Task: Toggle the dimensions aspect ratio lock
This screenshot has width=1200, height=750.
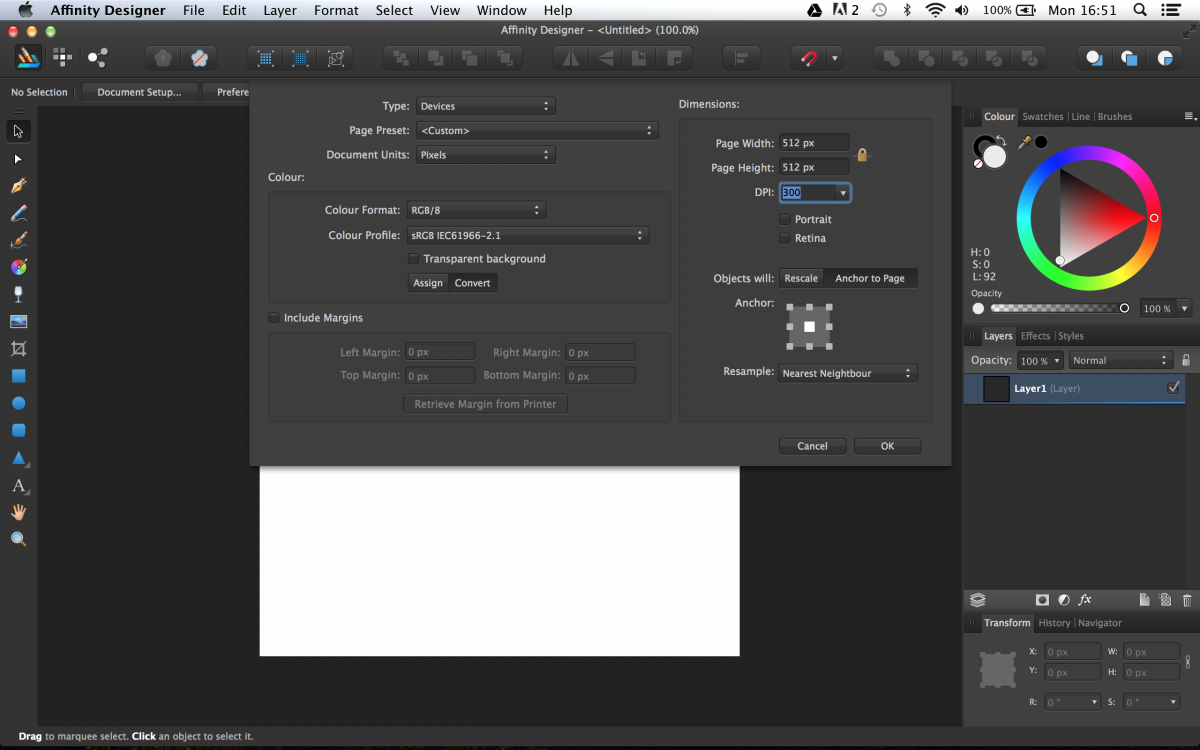Action: (862, 155)
